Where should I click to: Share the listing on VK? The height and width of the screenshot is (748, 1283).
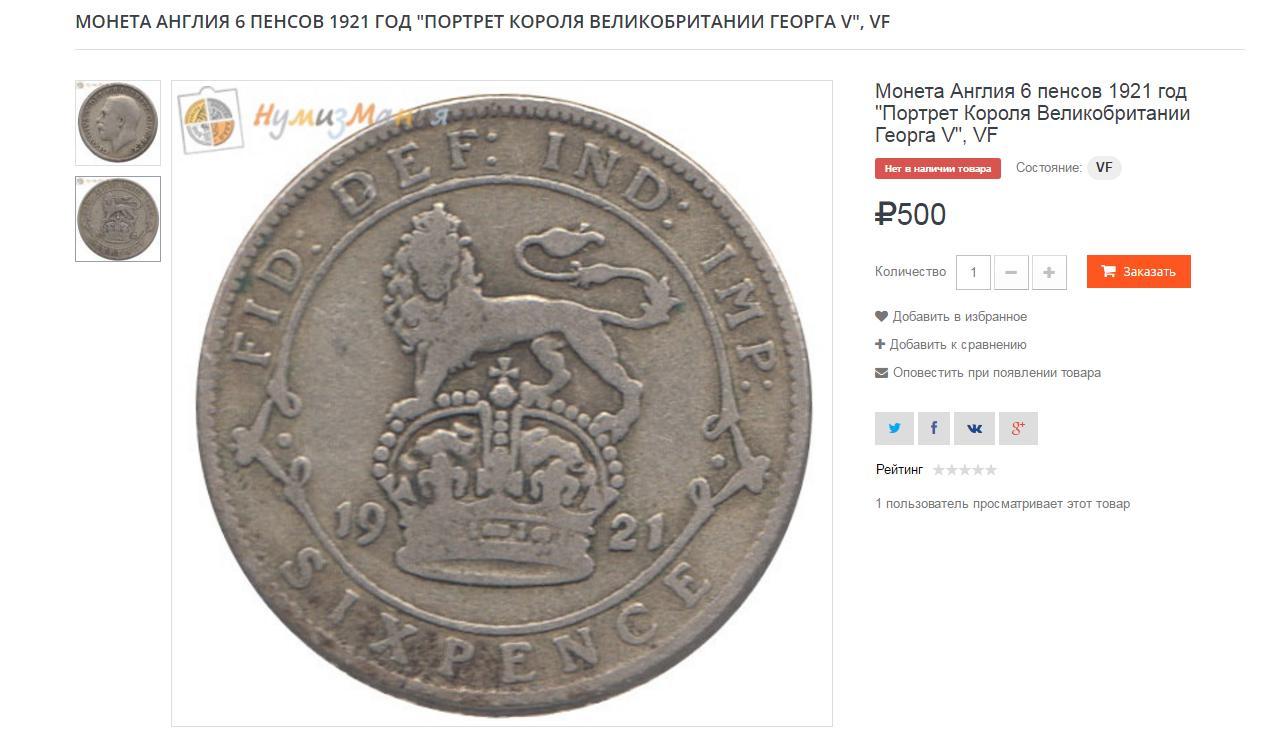[974, 428]
